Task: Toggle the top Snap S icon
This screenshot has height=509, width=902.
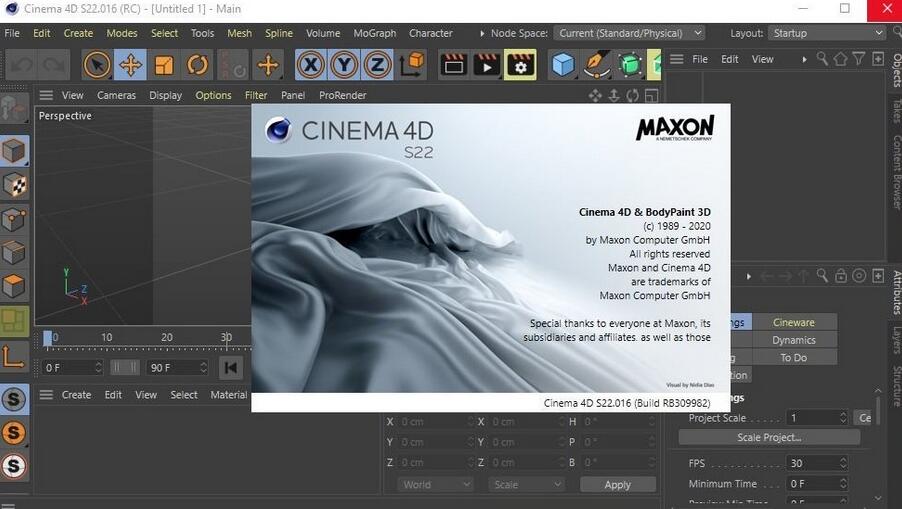Action: [14, 399]
